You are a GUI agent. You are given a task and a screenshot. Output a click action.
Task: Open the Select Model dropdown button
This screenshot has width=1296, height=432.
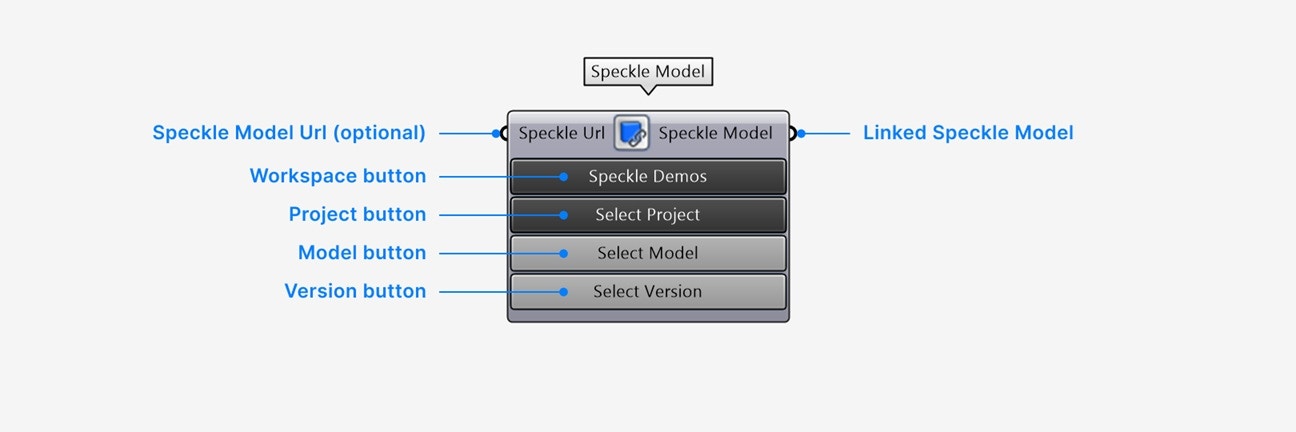(648, 253)
